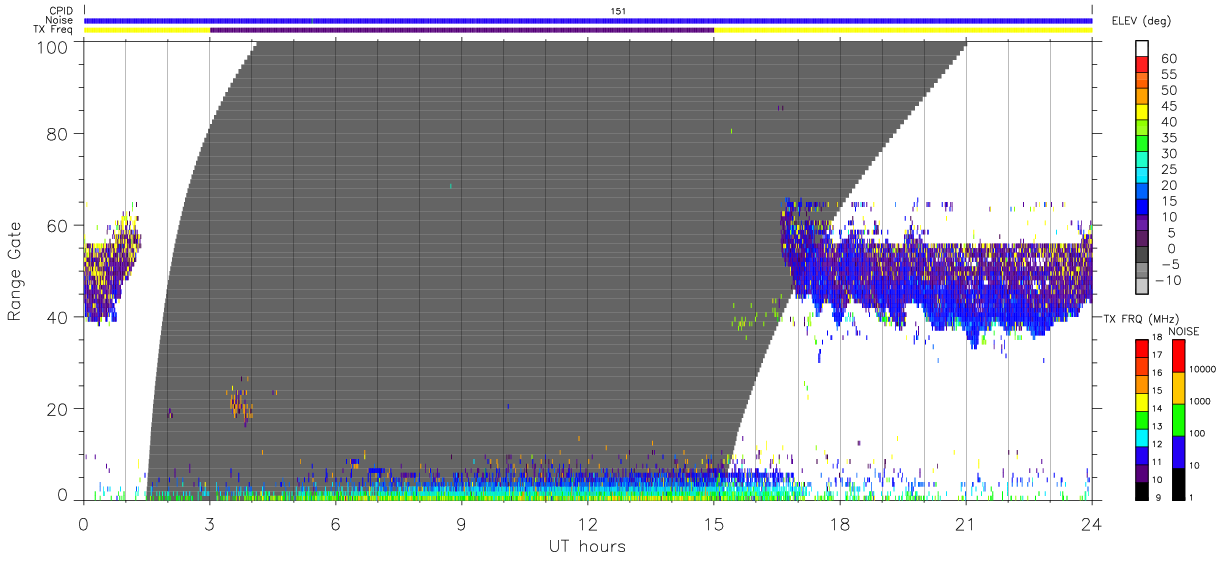Screen dimensions: 1228x567
Task: Pick the orange swatch of the NOISE colorbar
Action: point(1179,388)
